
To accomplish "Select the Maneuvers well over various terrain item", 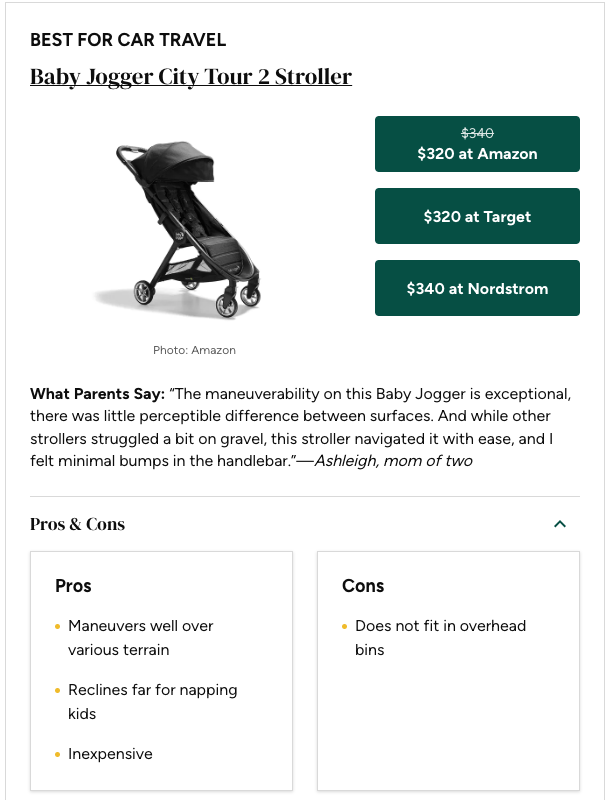I will point(141,638).
